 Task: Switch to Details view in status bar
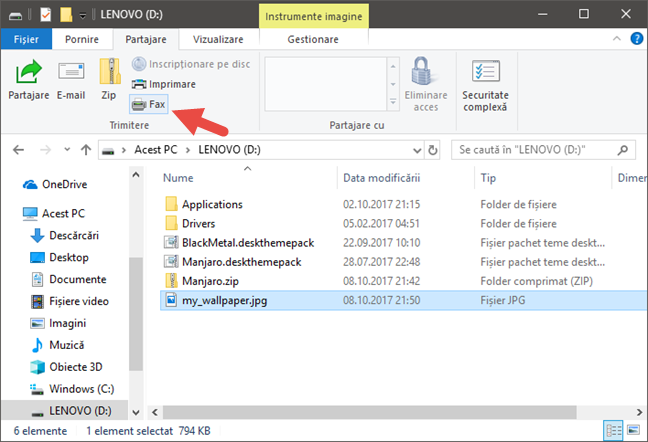tap(613, 431)
